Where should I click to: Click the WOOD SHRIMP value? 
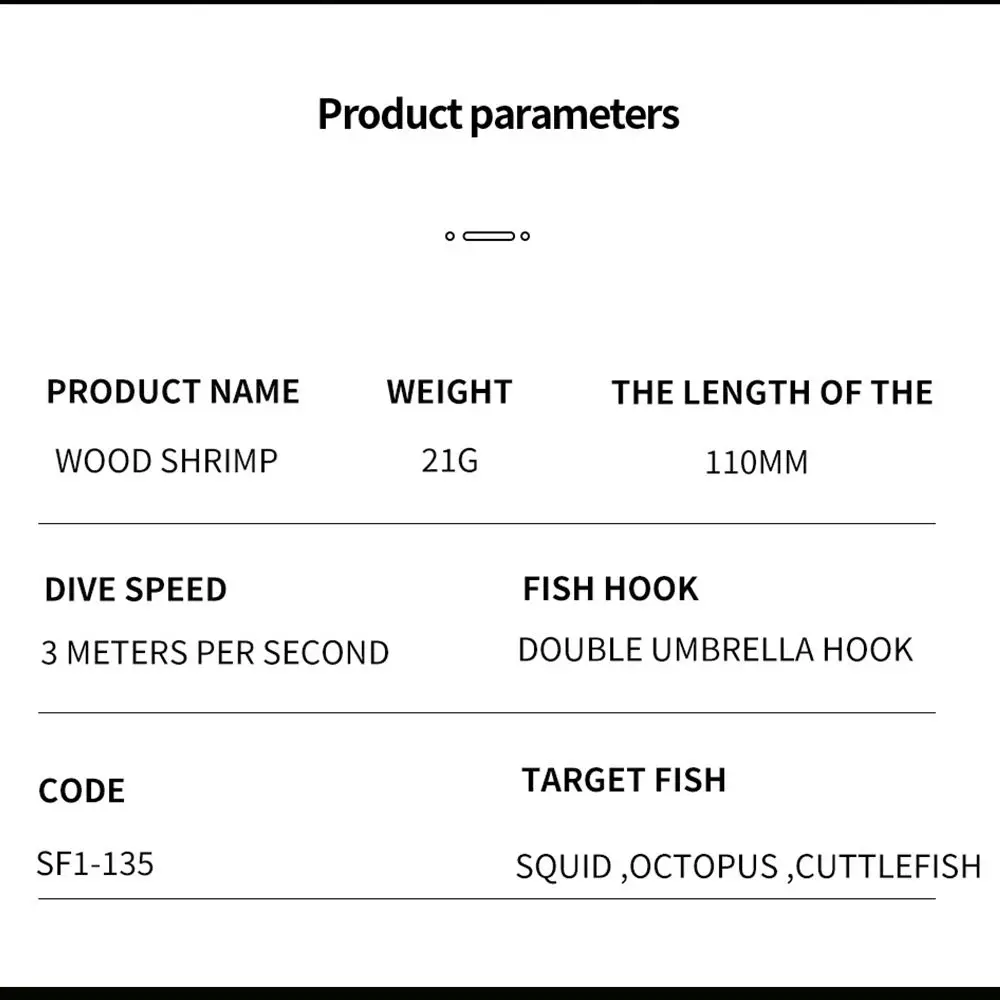coord(166,461)
